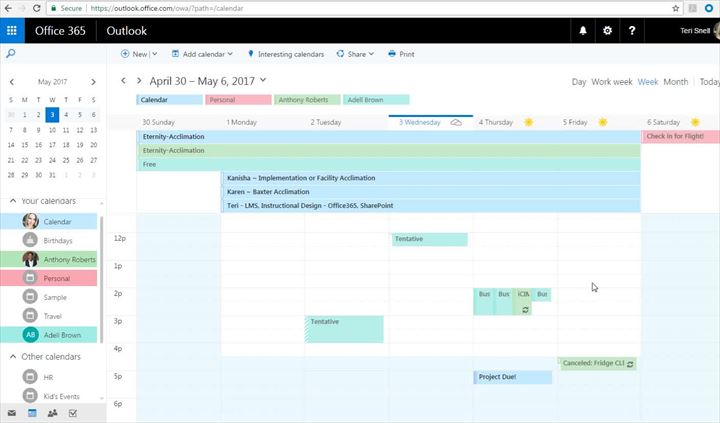The height and width of the screenshot is (423, 720).
Task: Print the calendar
Action: tap(401, 54)
